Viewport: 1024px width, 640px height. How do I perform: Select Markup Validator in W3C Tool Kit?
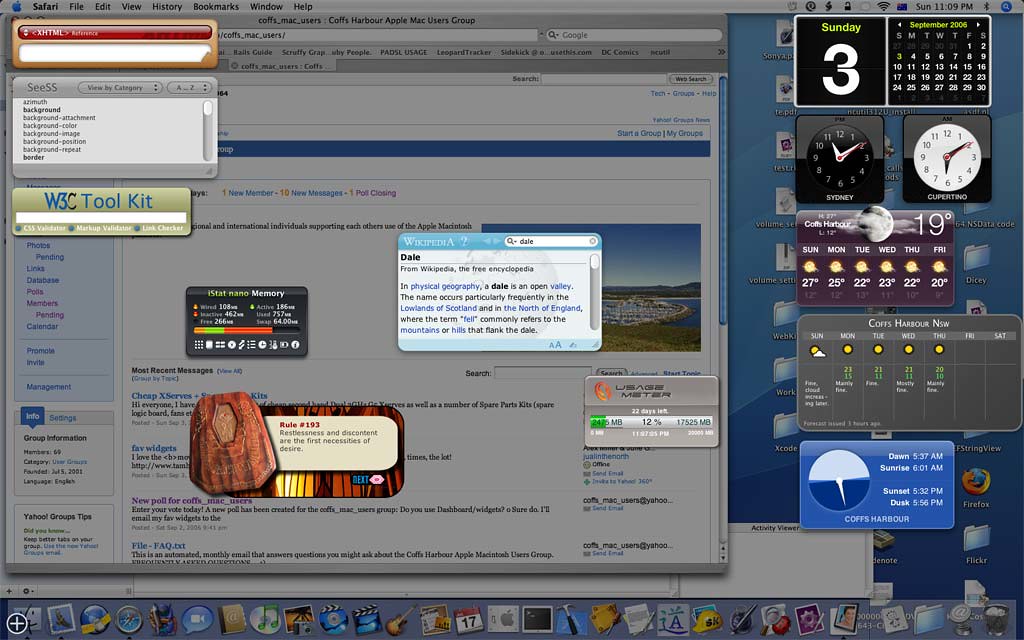100,228
